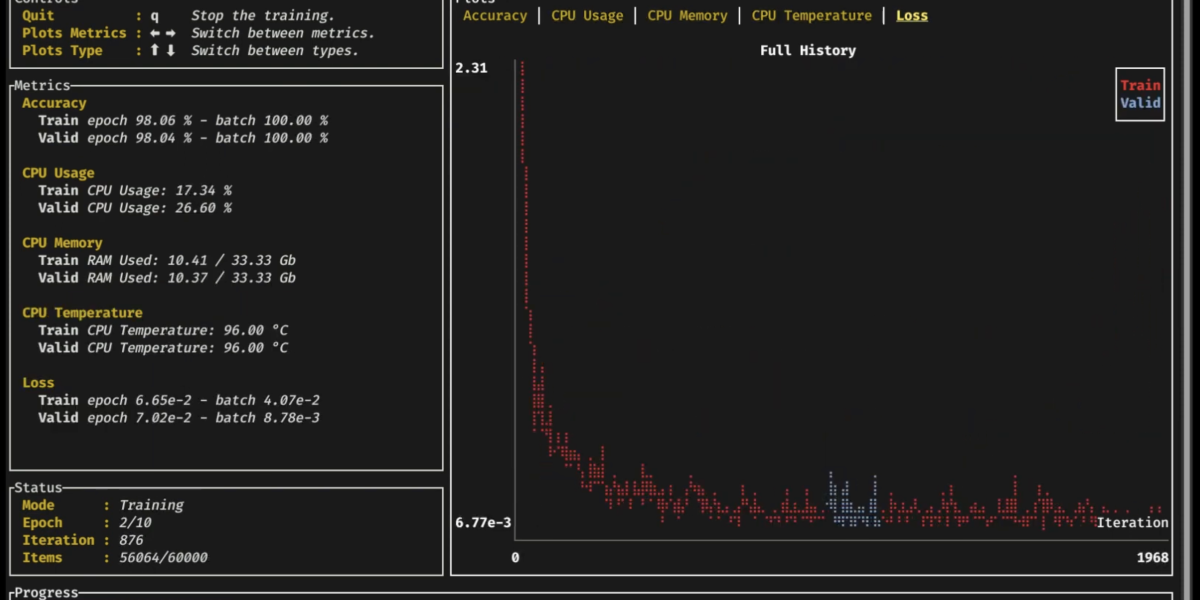Click the Mode Training value in Status
1200x600 pixels.
pos(151,506)
